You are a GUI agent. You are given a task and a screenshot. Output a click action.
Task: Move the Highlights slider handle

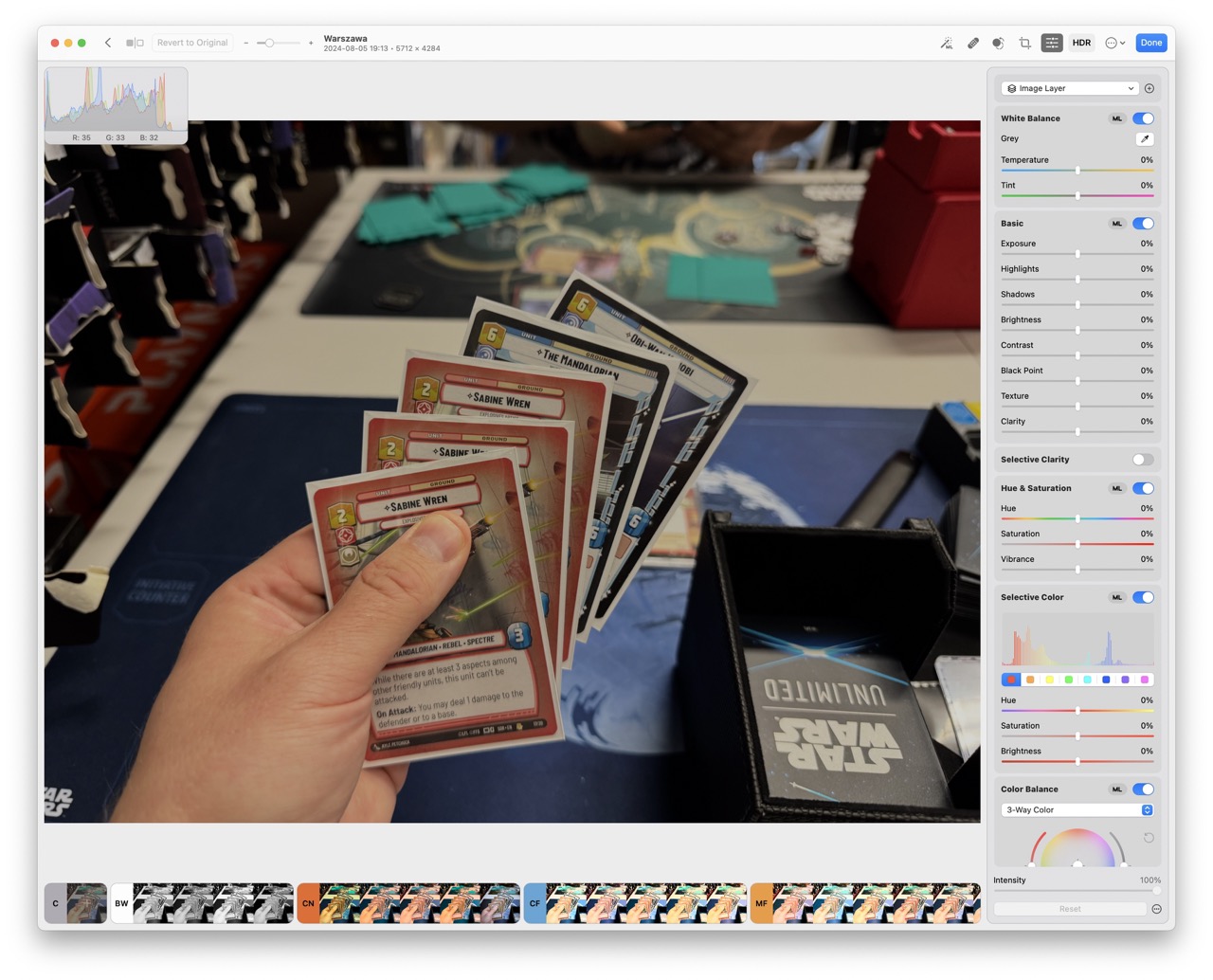pos(1077,280)
